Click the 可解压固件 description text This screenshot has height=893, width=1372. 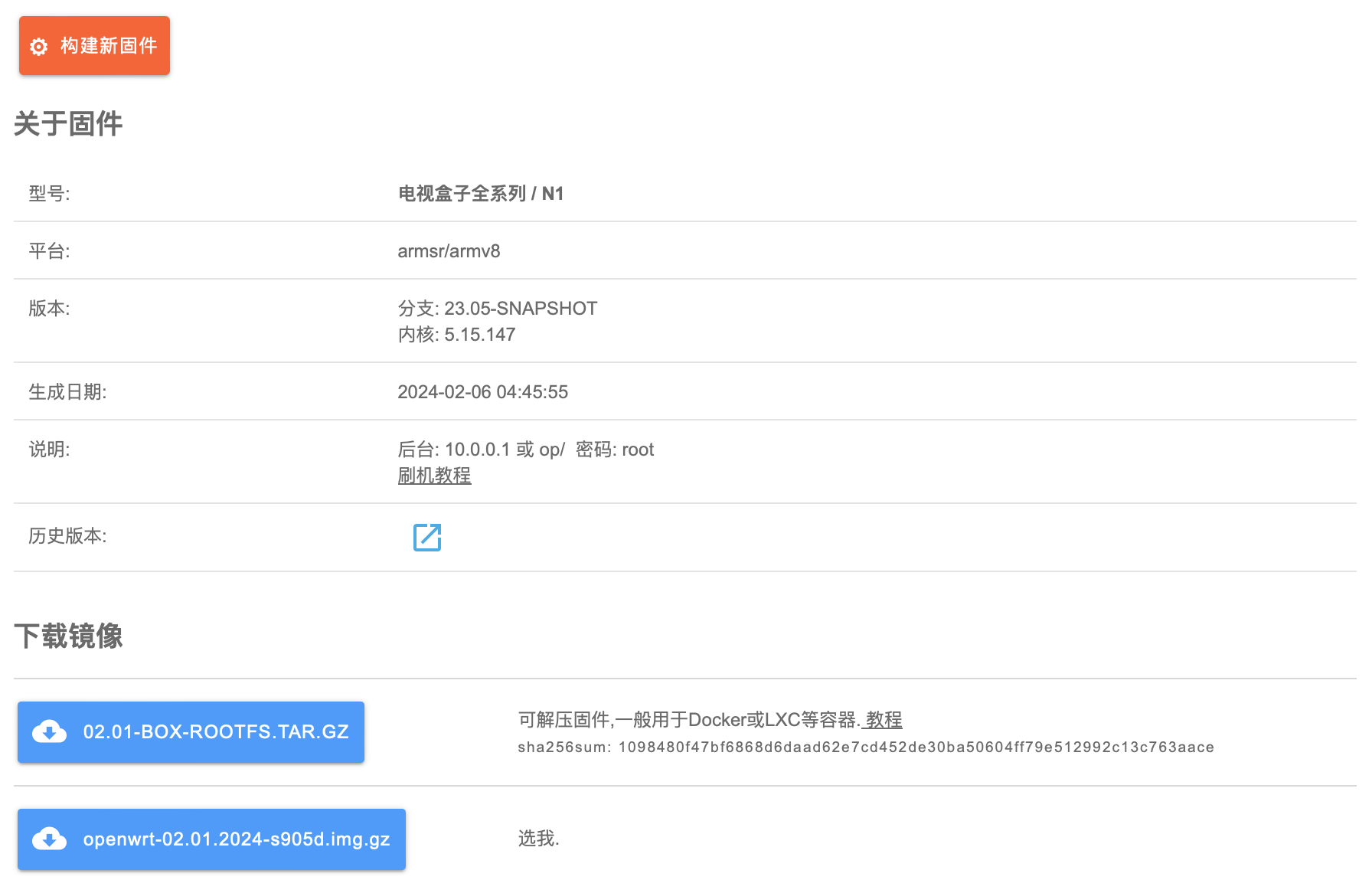pos(689,720)
